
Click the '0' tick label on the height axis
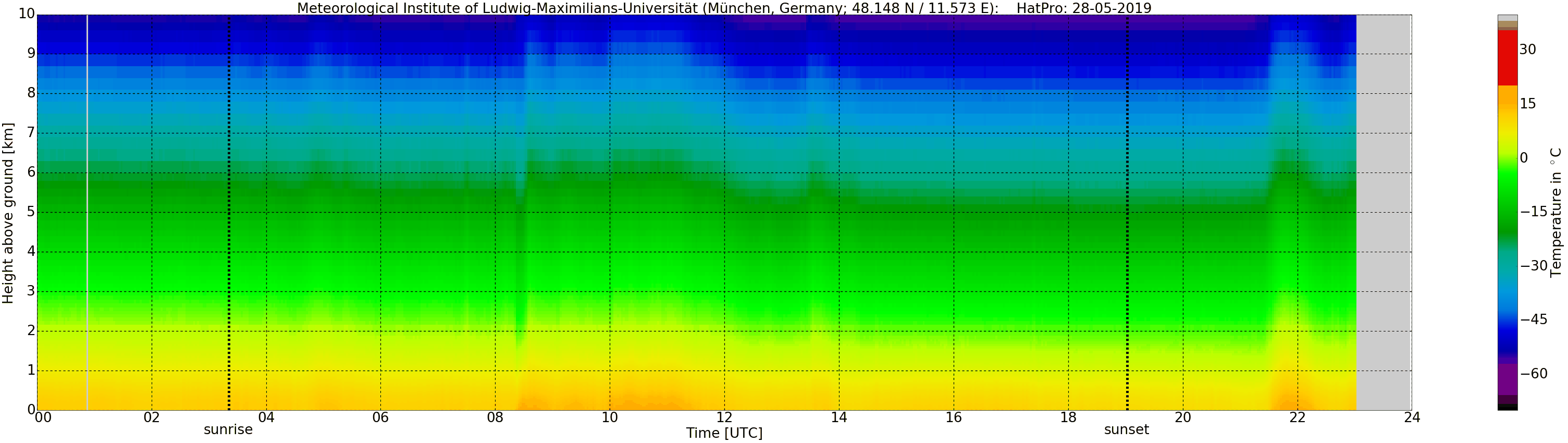pyautogui.click(x=30, y=410)
